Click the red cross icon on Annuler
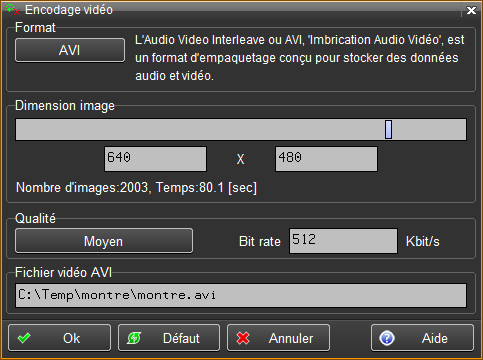 [243, 338]
